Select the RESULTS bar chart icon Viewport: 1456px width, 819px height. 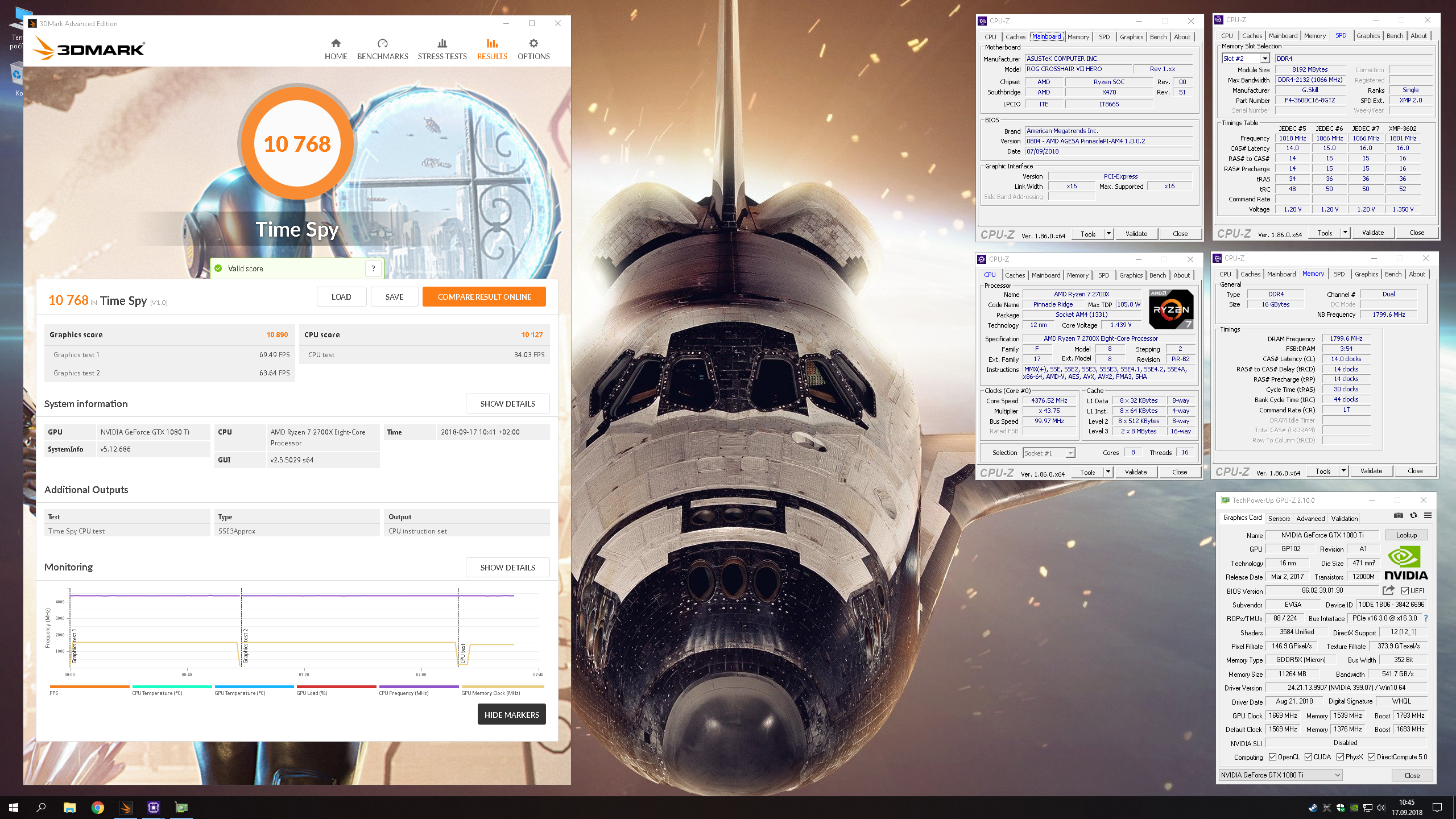[492, 43]
